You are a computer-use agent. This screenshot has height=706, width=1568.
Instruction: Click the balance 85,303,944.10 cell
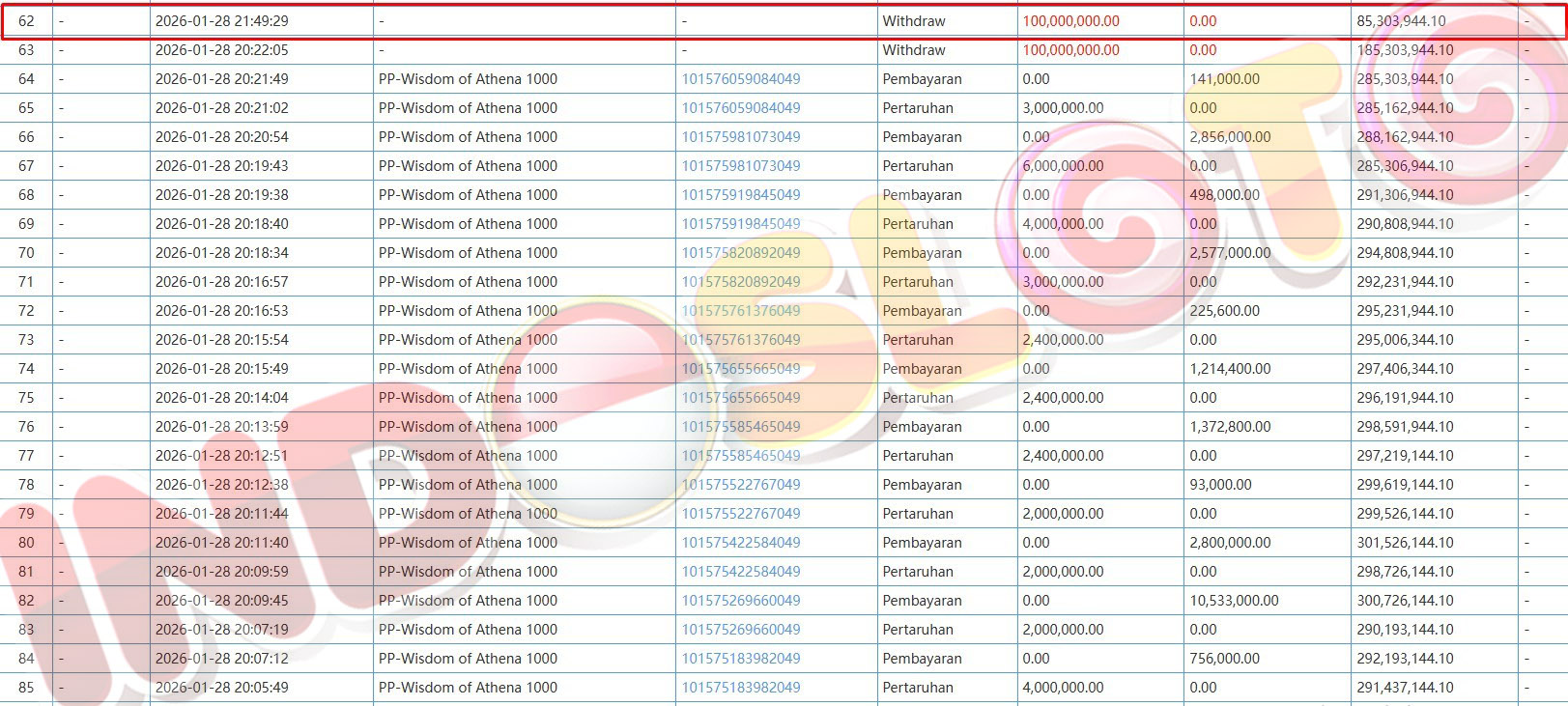(1401, 21)
